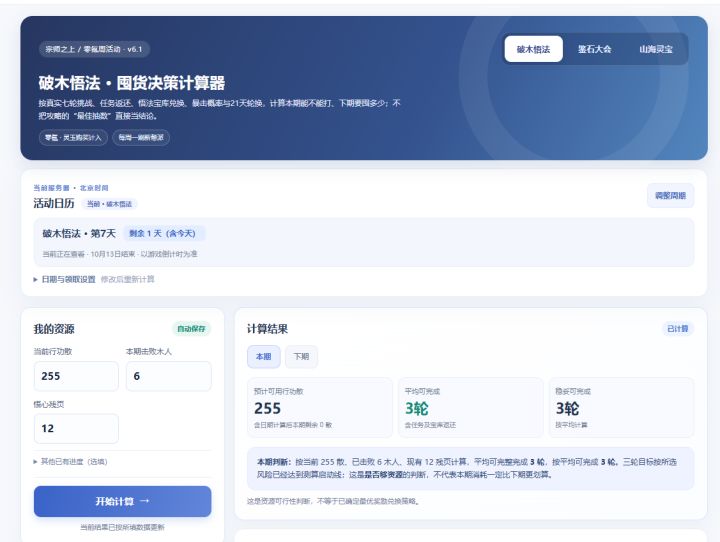Select the 本期 results tab
The height and width of the screenshot is (542, 720).
coord(264,356)
